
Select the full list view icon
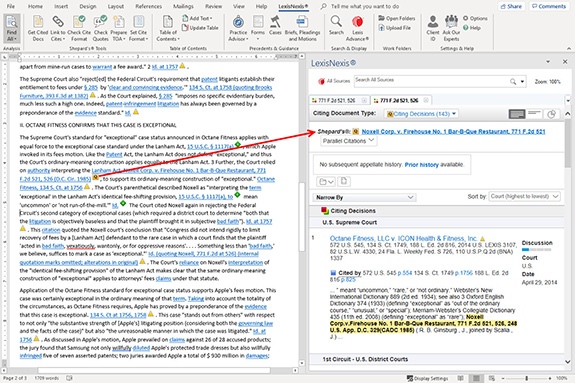tap(517, 114)
